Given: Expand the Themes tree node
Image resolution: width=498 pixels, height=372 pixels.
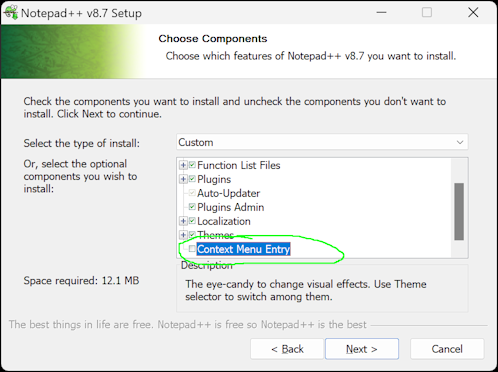Looking at the screenshot, I should tap(183, 235).
